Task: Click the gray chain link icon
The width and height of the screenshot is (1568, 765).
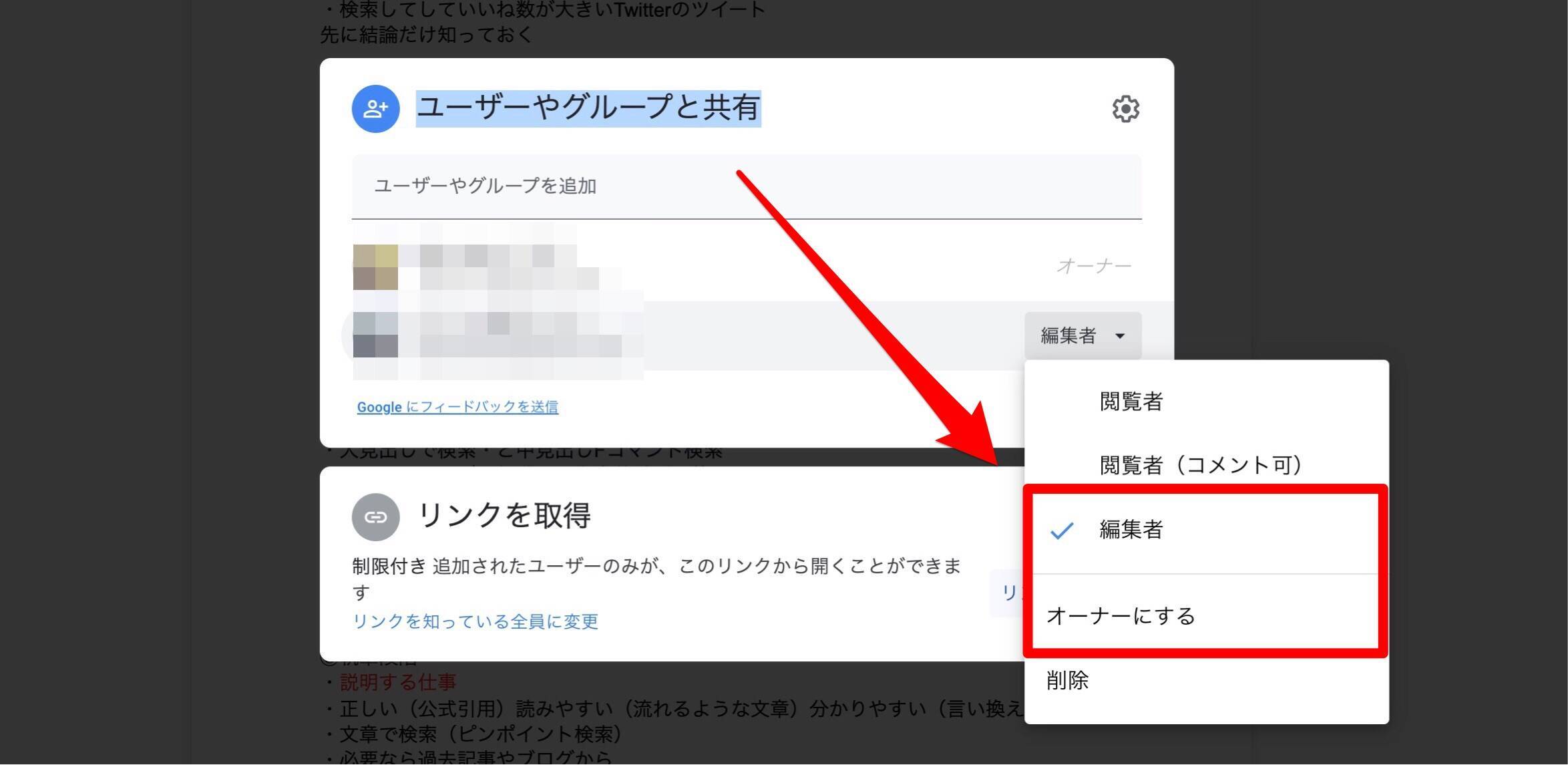Action: pos(375,517)
